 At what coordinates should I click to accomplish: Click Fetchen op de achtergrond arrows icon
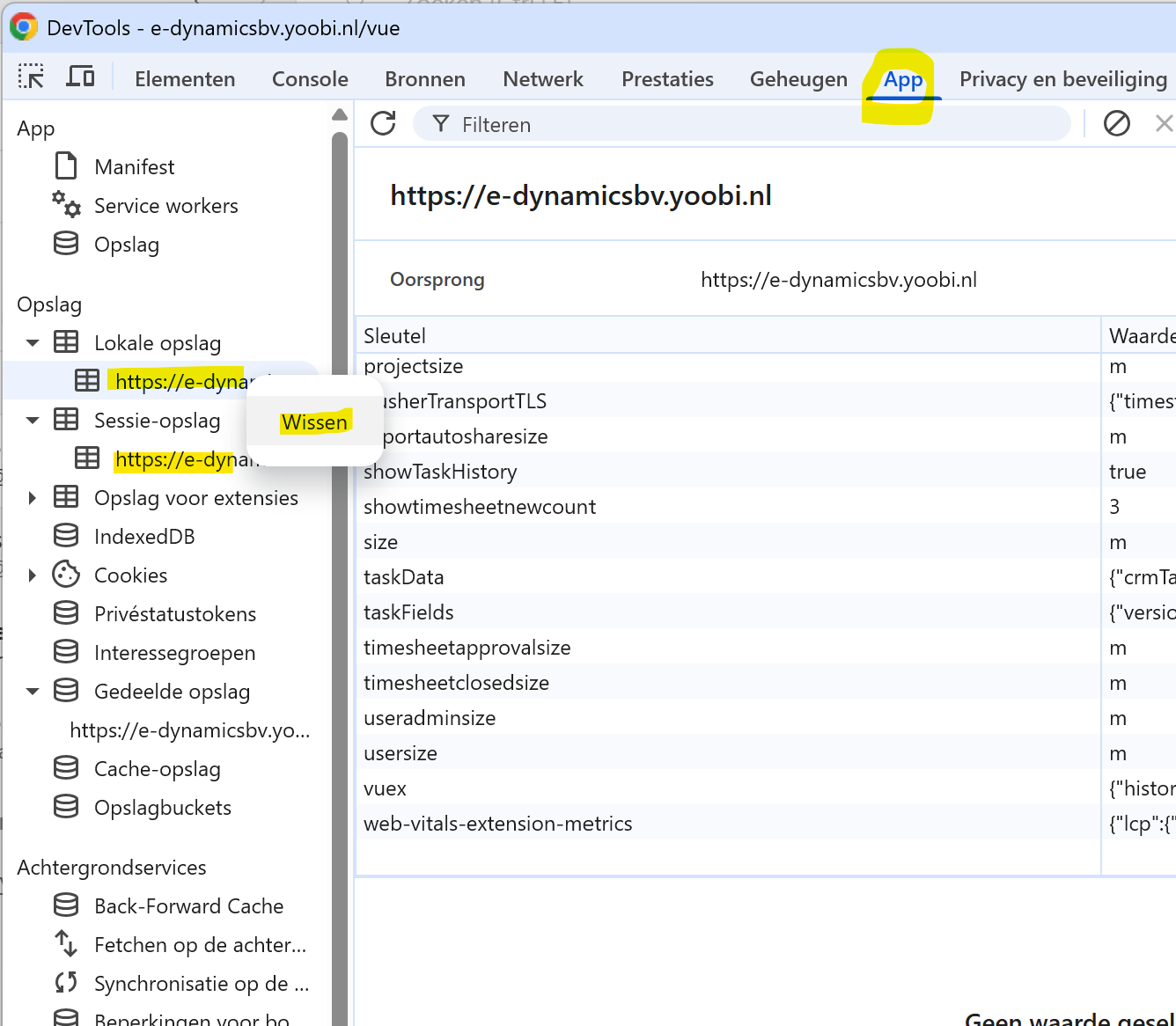point(66,944)
